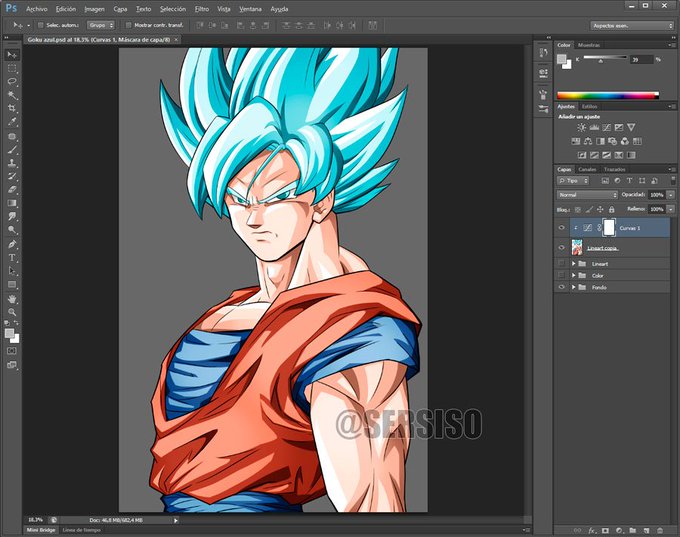Open Línea de tiempo panel

click(82, 530)
